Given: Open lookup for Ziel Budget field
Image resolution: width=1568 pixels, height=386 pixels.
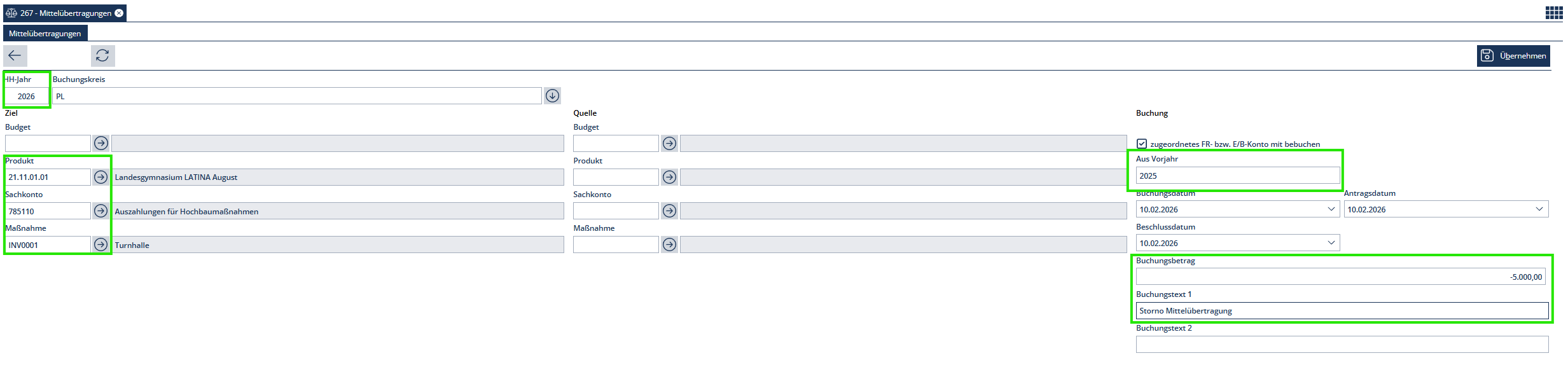Looking at the screenshot, I should coord(101,143).
